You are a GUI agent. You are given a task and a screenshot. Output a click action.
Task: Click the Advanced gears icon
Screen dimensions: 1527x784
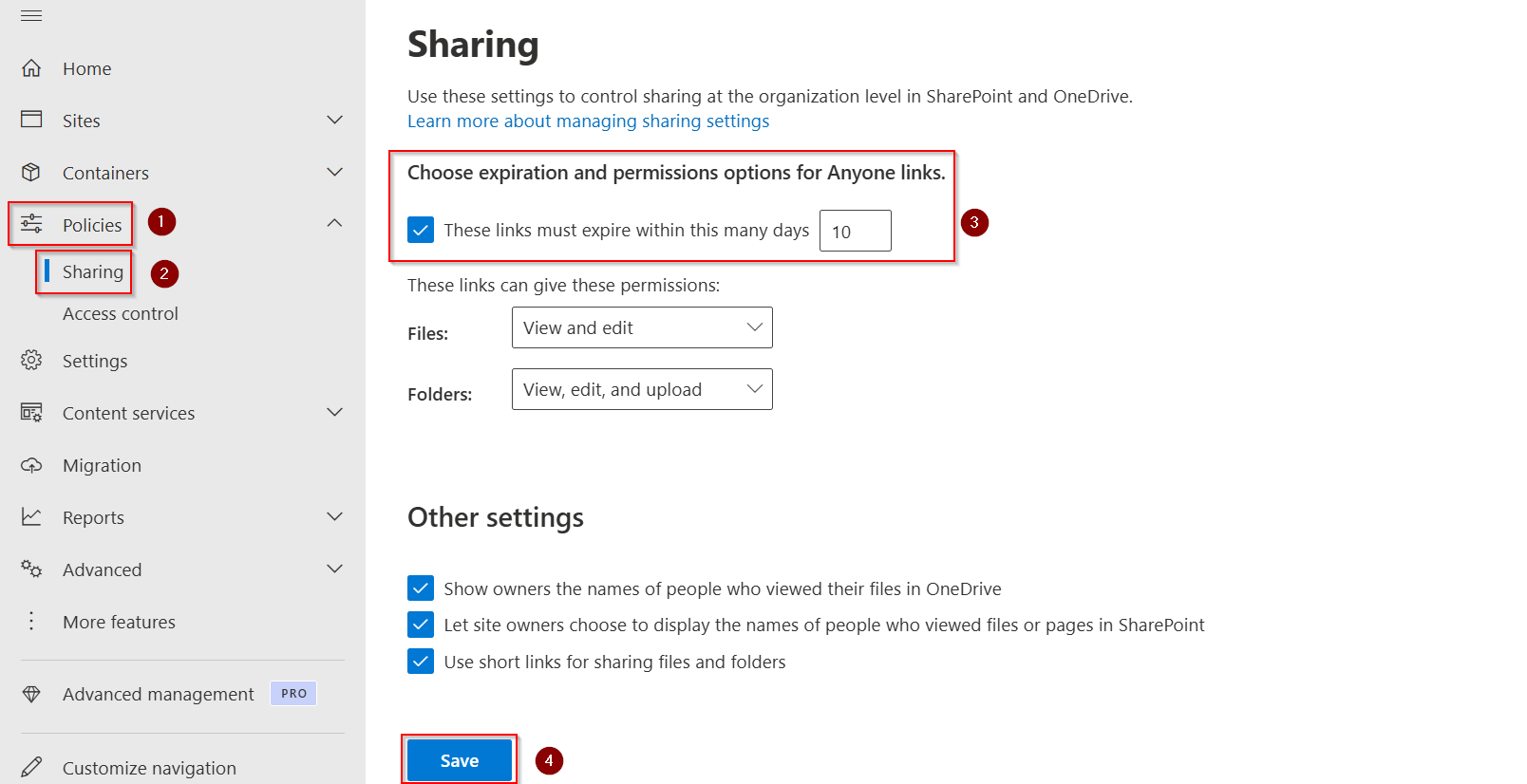pos(31,569)
